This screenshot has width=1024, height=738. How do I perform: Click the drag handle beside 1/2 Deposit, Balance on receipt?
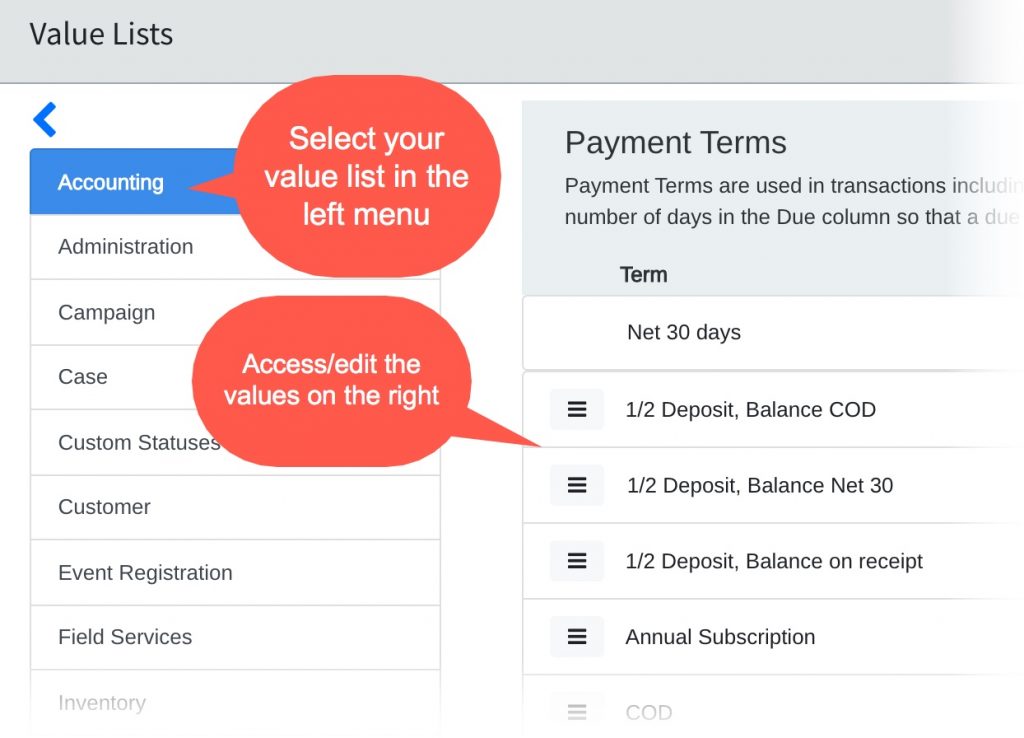(x=576, y=561)
